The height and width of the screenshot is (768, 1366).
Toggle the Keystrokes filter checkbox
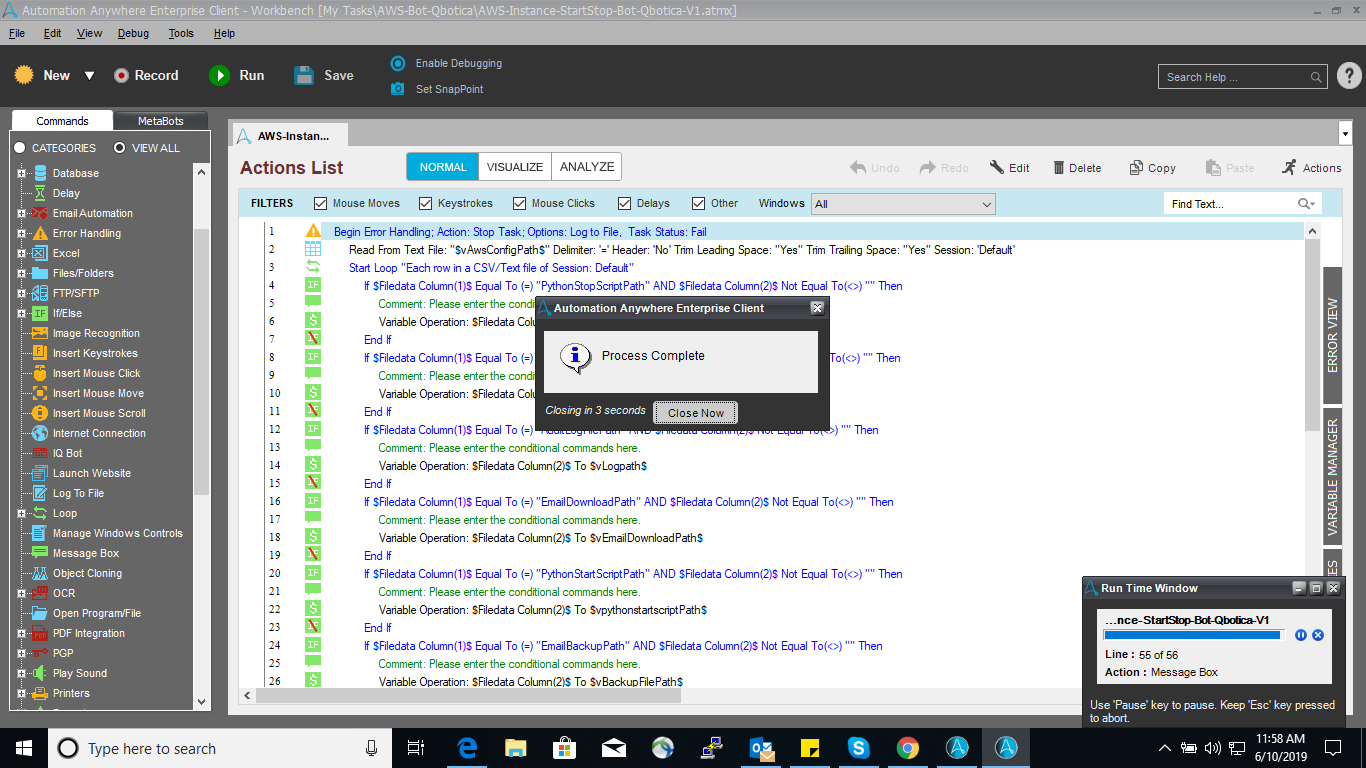(426, 203)
